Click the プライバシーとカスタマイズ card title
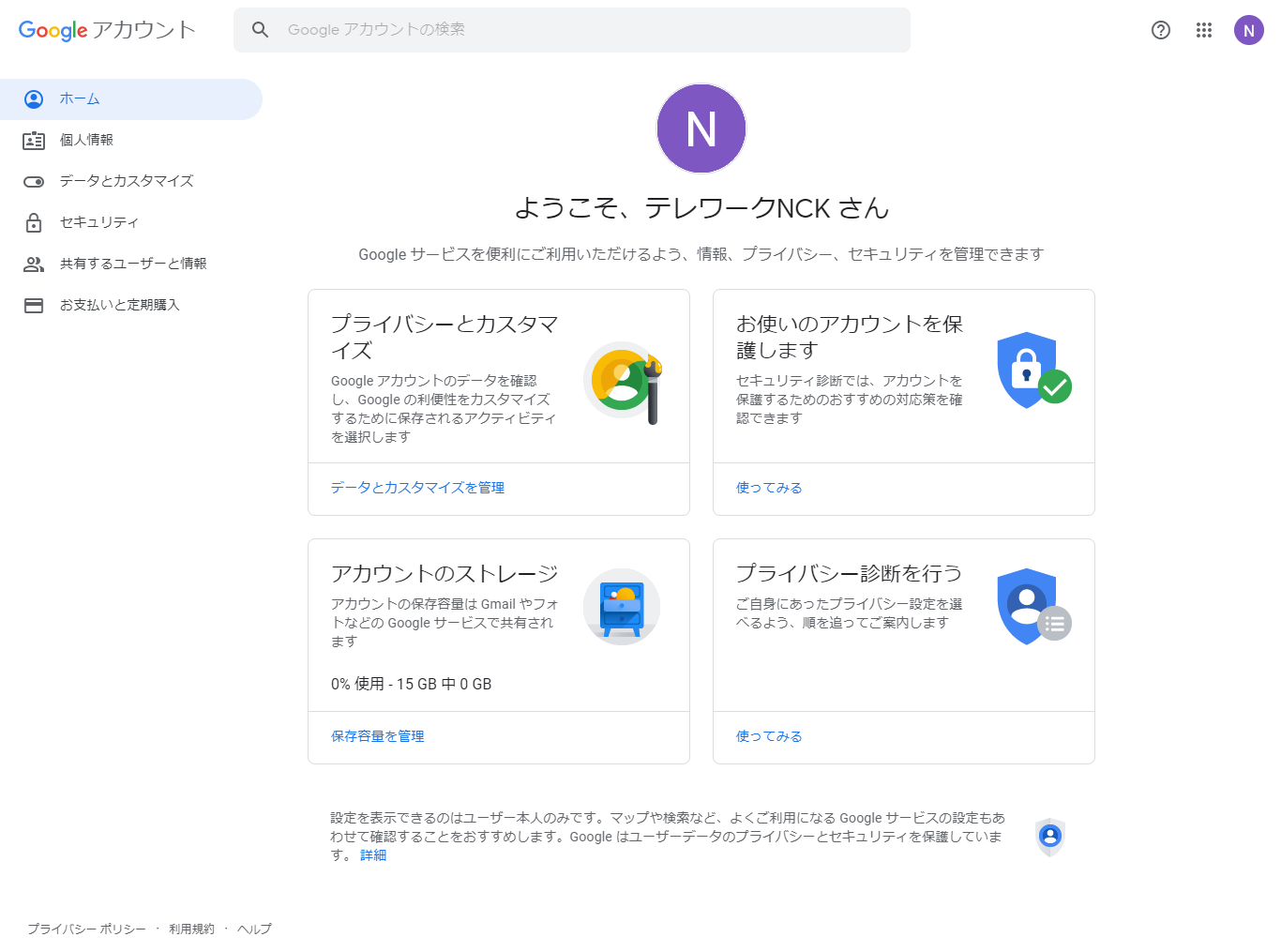Viewport: 1281px width, 952px height. tap(445, 337)
